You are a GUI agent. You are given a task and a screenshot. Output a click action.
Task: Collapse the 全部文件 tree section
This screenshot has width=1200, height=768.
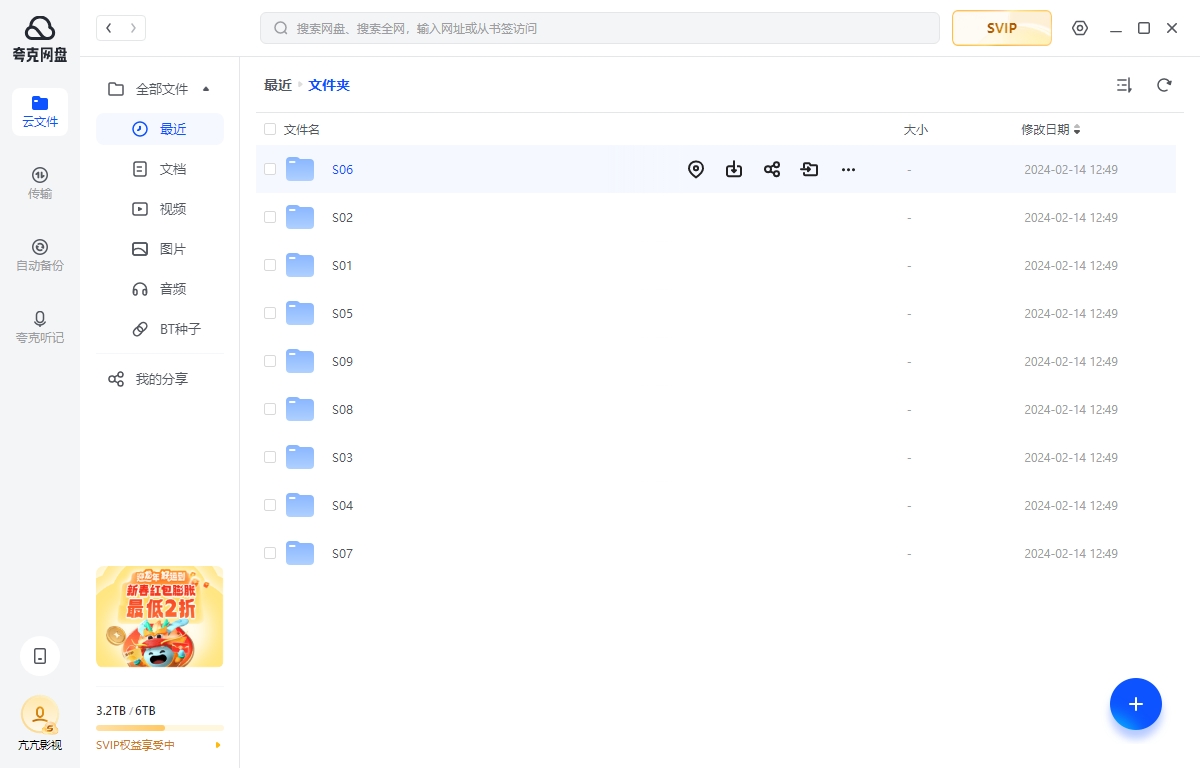pos(206,89)
